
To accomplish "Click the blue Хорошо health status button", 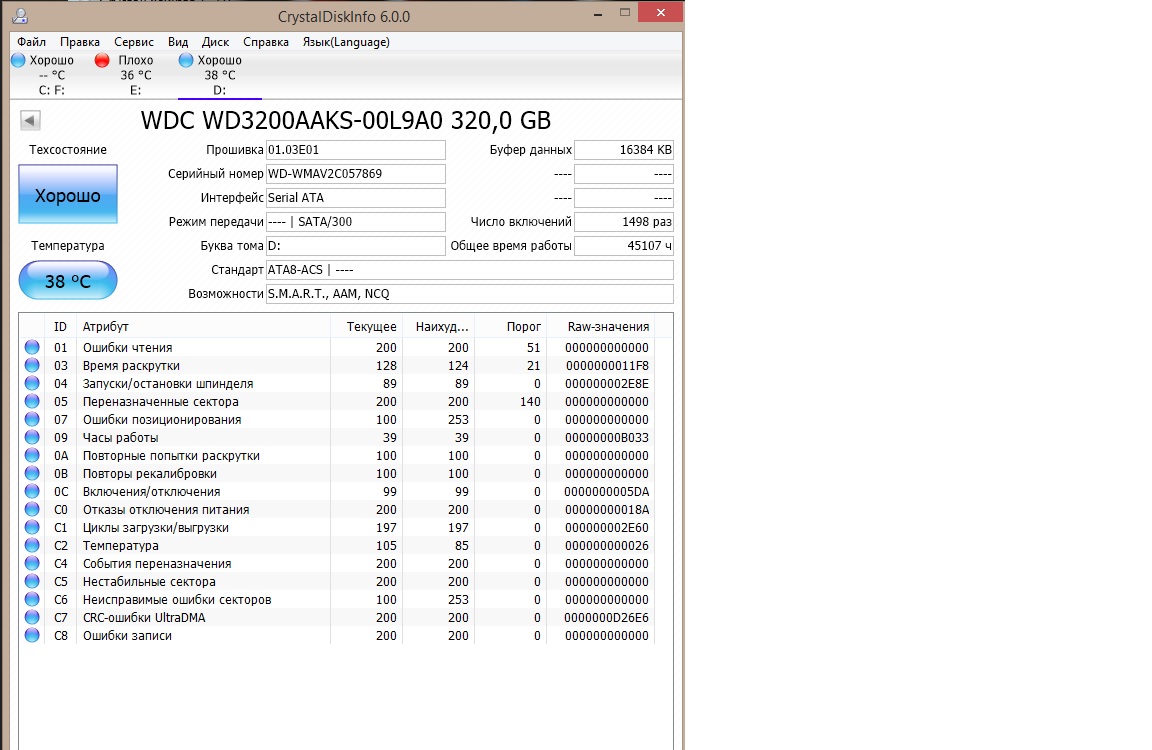I will (68, 195).
